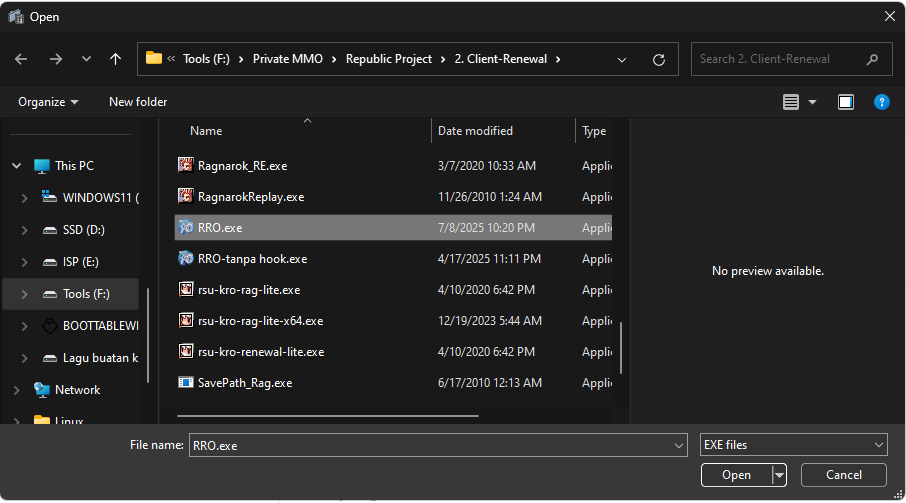The height and width of the screenshot is (503, 906).
Task: Toggle the preview pane
Action: [846, 102]
